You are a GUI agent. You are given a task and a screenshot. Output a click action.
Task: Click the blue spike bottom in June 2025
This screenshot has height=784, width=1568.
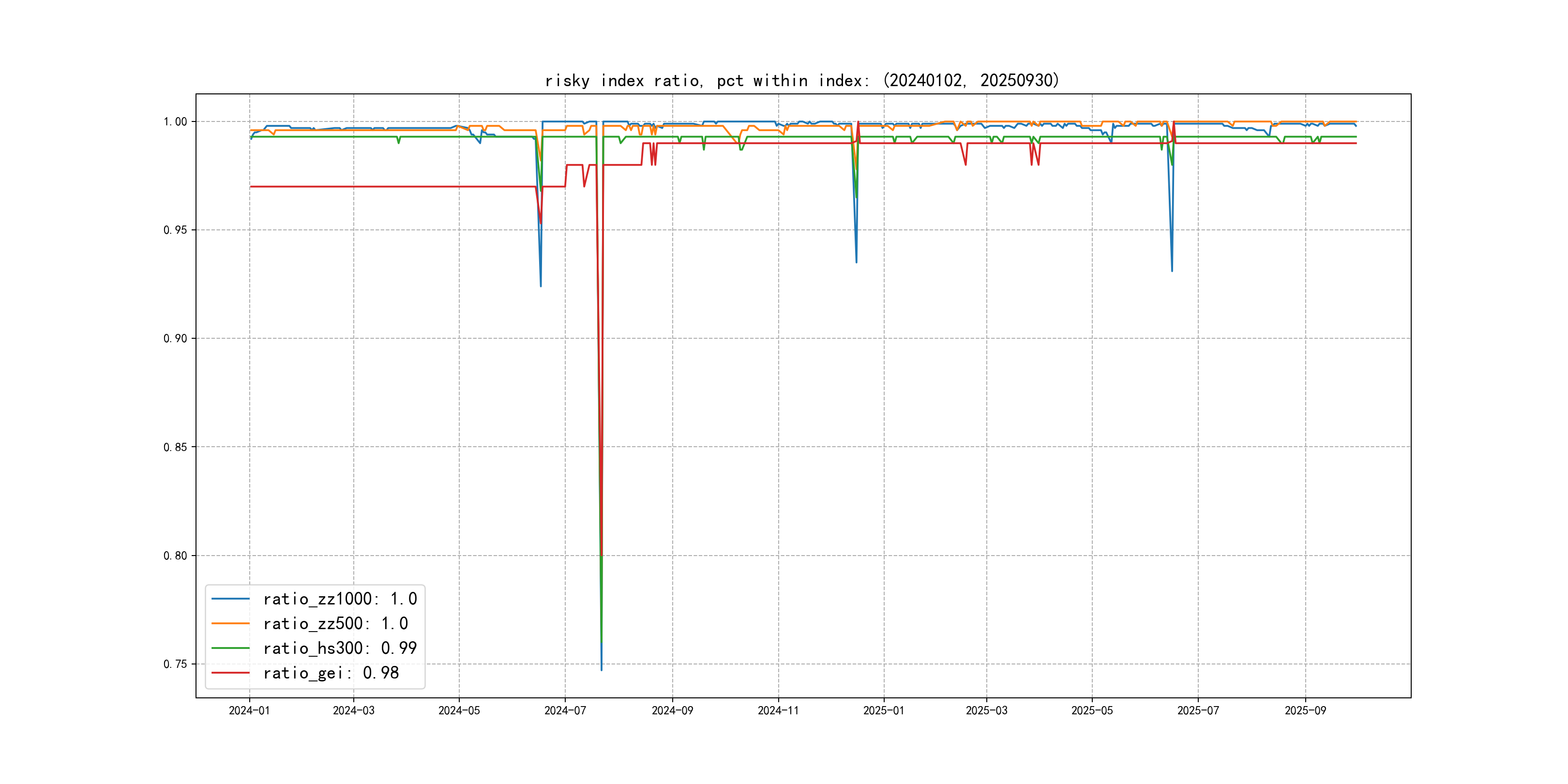(x=1172, y=270)
